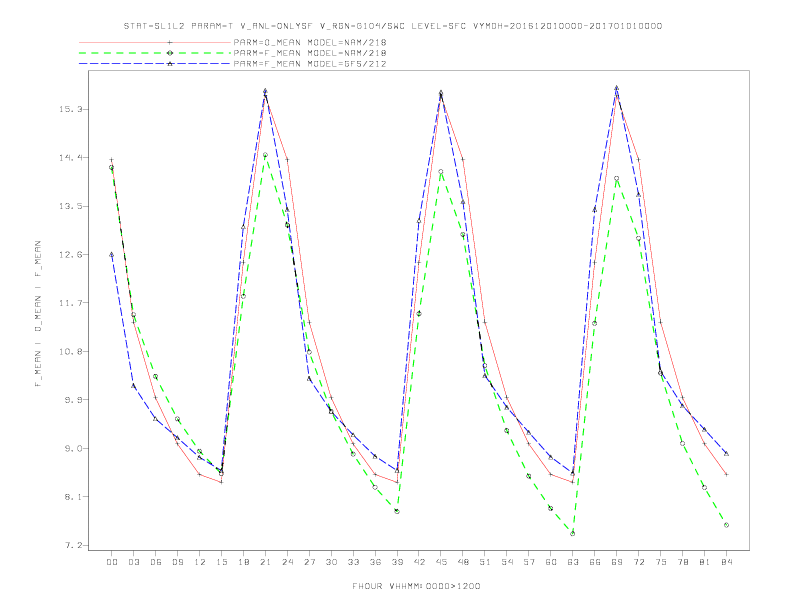Click x-axis forecast hour label 27
Screen dimensions: 792x612
coord(309,562)
